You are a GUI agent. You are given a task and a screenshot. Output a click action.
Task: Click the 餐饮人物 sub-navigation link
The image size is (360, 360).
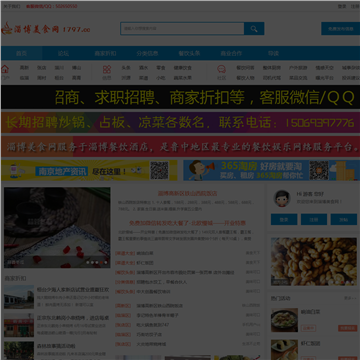point(245,78)
